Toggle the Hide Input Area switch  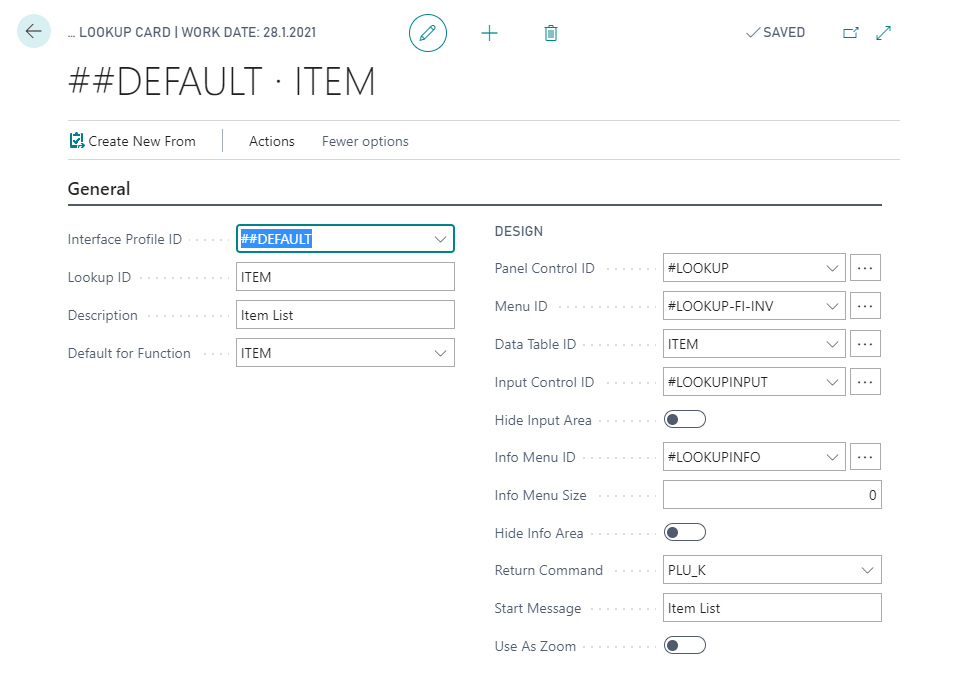click(685, 420)
